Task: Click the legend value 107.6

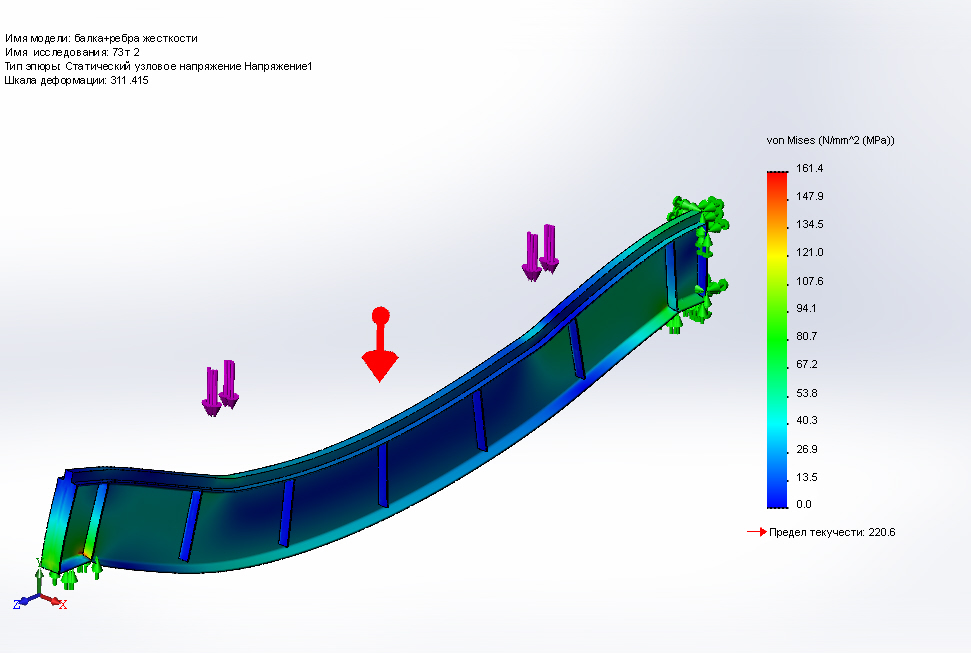Action: click(x=809, y=281)
